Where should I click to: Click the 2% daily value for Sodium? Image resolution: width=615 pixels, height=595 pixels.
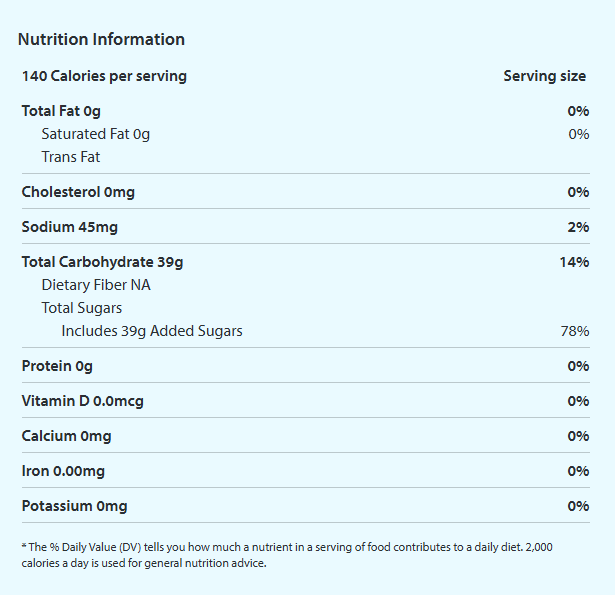[578, 227]
